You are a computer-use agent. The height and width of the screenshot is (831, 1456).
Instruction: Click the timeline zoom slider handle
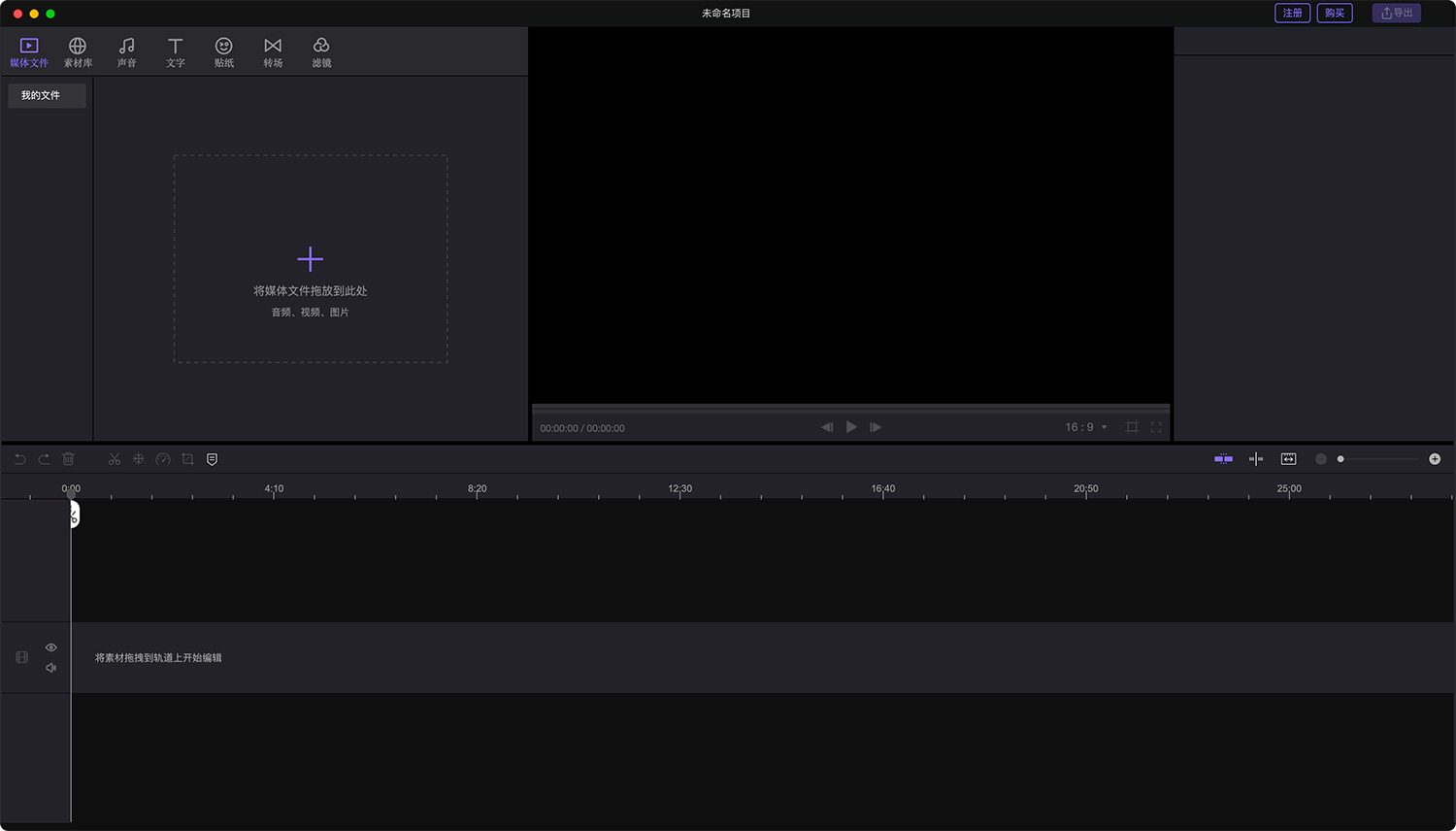pos(1340,459)
